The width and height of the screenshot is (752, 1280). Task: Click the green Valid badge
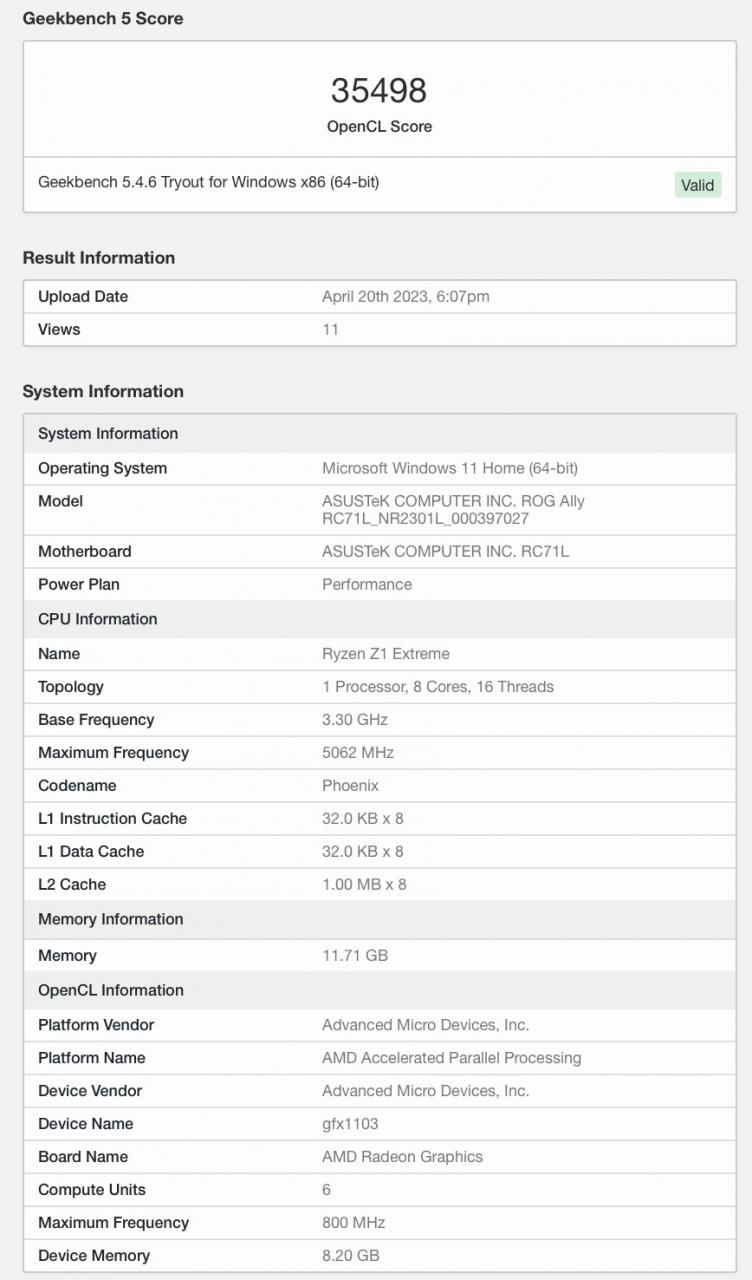tap(697, 185)
